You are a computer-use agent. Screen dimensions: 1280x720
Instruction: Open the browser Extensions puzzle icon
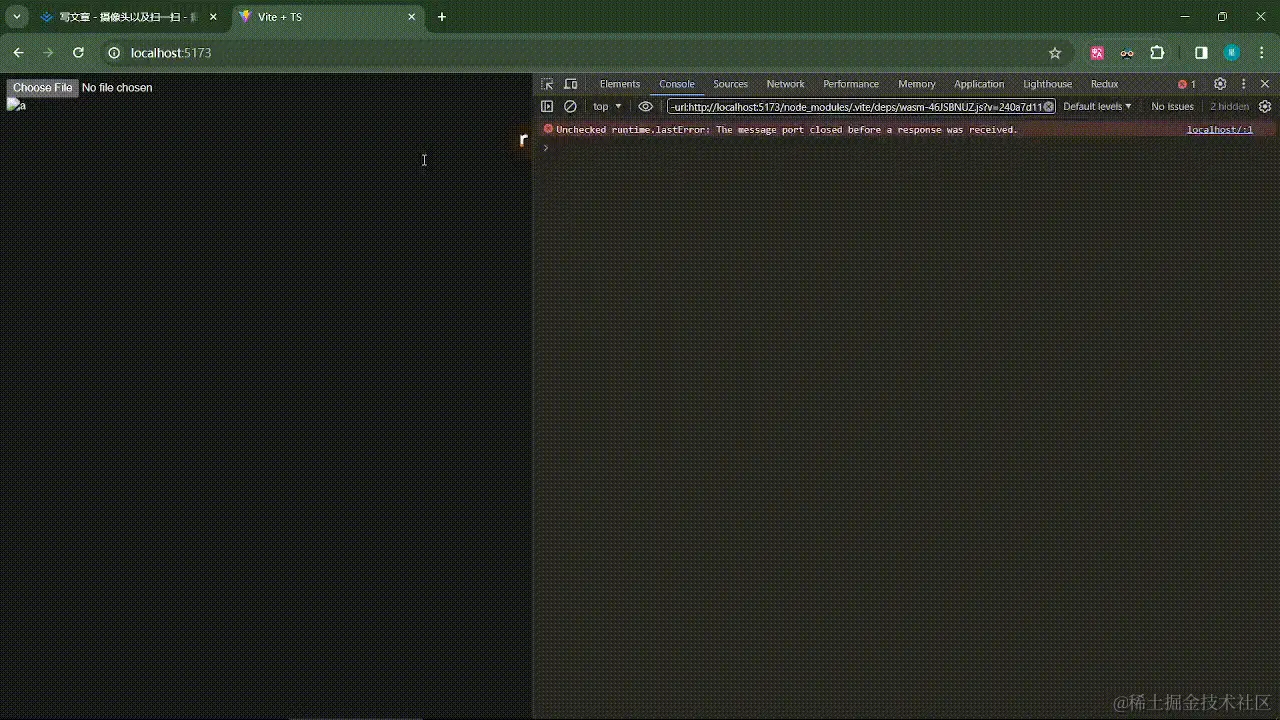(x=1158, y=52)
